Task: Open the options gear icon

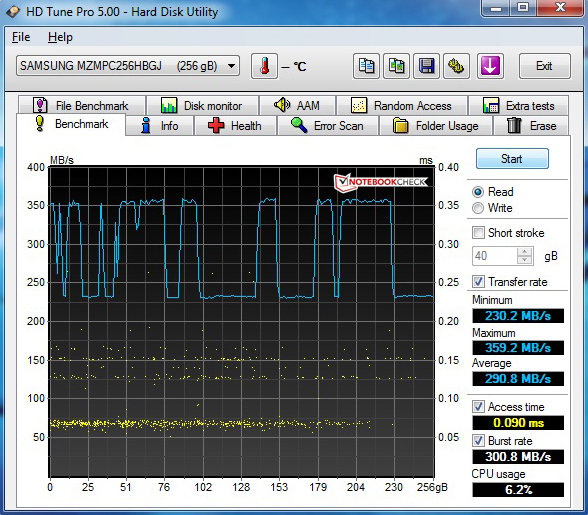Action: click(456, 66)
